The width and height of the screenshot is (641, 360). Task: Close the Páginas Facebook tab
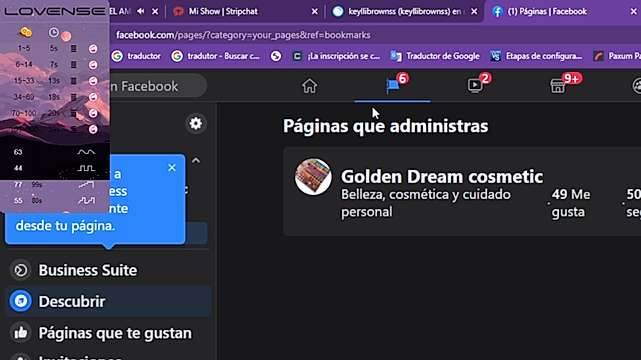(633, 12)
